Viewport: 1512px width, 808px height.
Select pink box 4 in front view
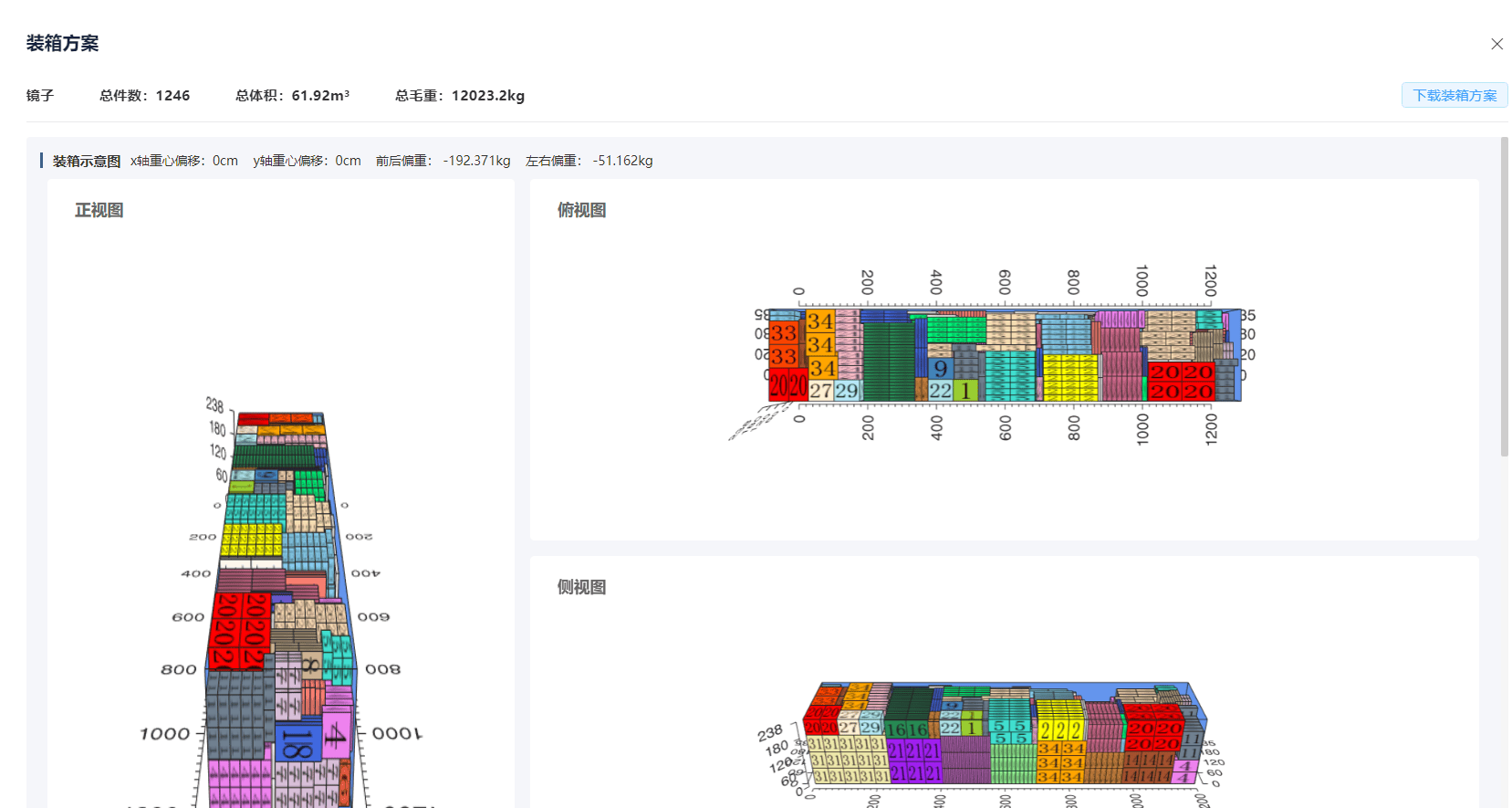coord(335,735)
